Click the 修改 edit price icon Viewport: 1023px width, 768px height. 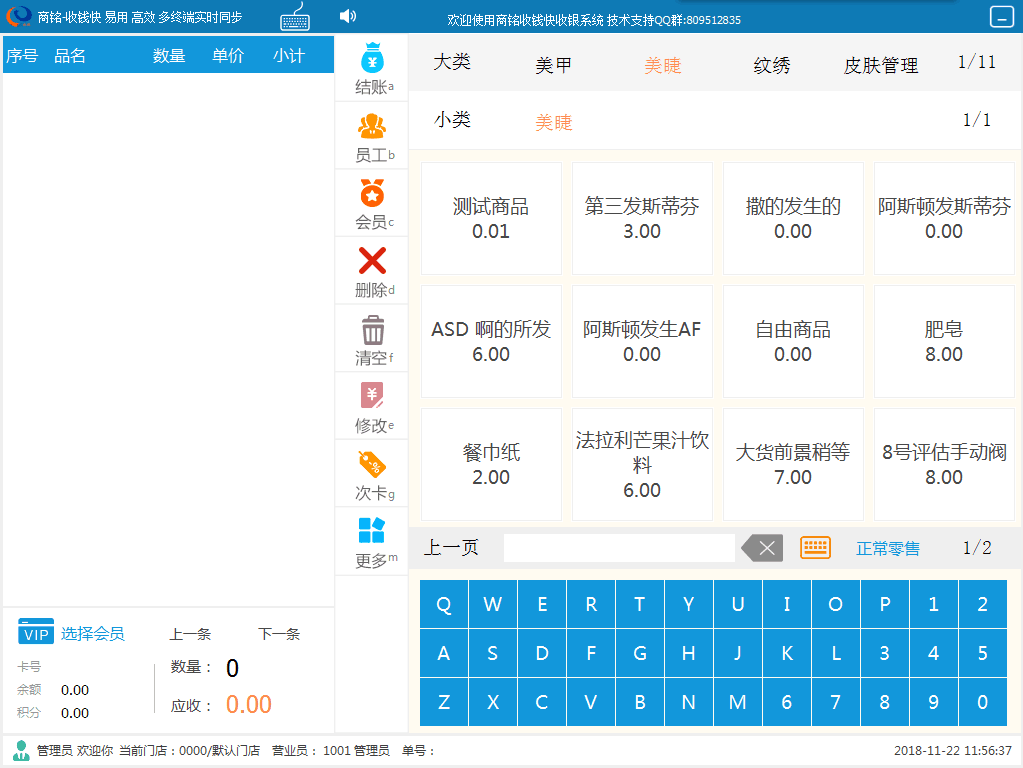point(373,396)
